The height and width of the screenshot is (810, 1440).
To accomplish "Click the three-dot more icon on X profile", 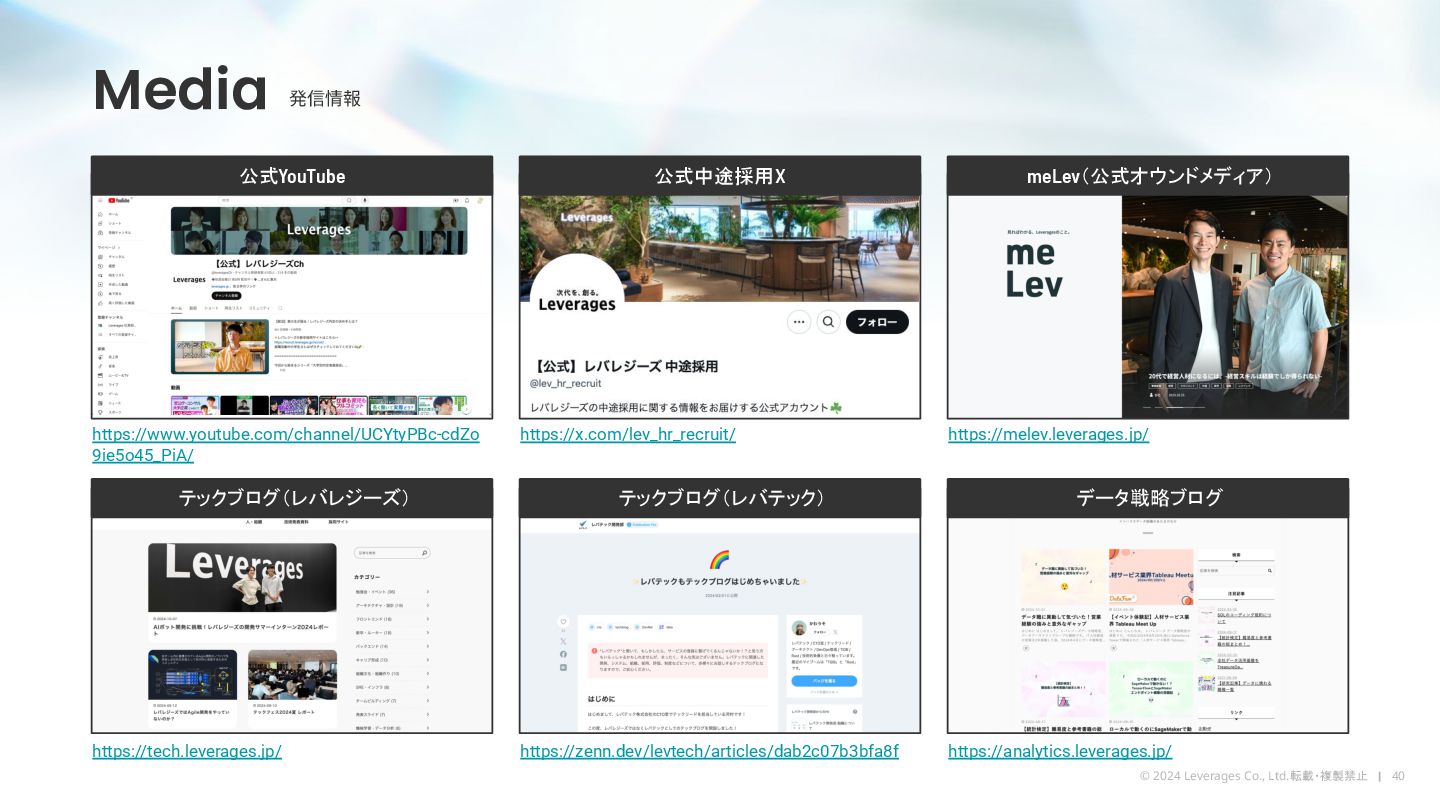I will pyautogui.click(x=799, y=322).
